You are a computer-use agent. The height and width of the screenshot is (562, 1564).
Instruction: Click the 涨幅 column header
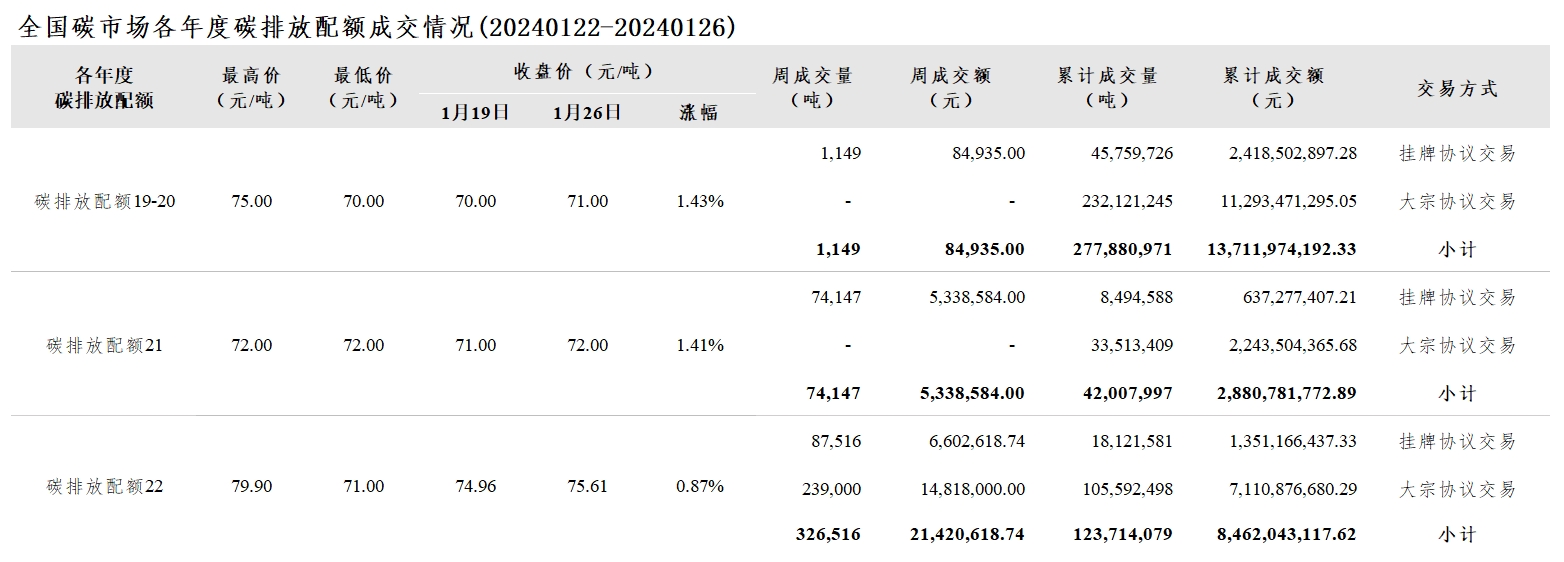(x=699, y=112)
